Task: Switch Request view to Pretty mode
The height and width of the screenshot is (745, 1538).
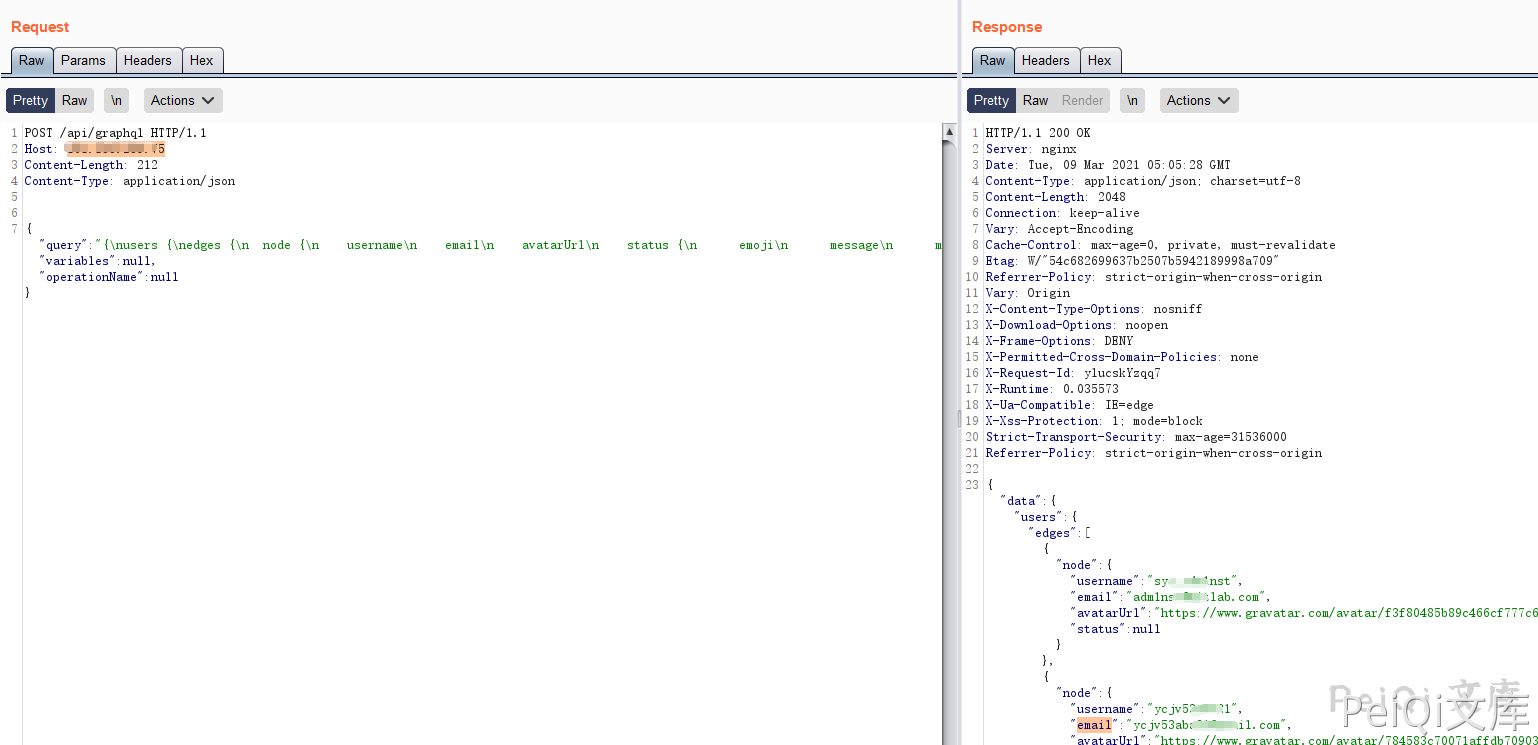Action: click(x=30, y=100)
